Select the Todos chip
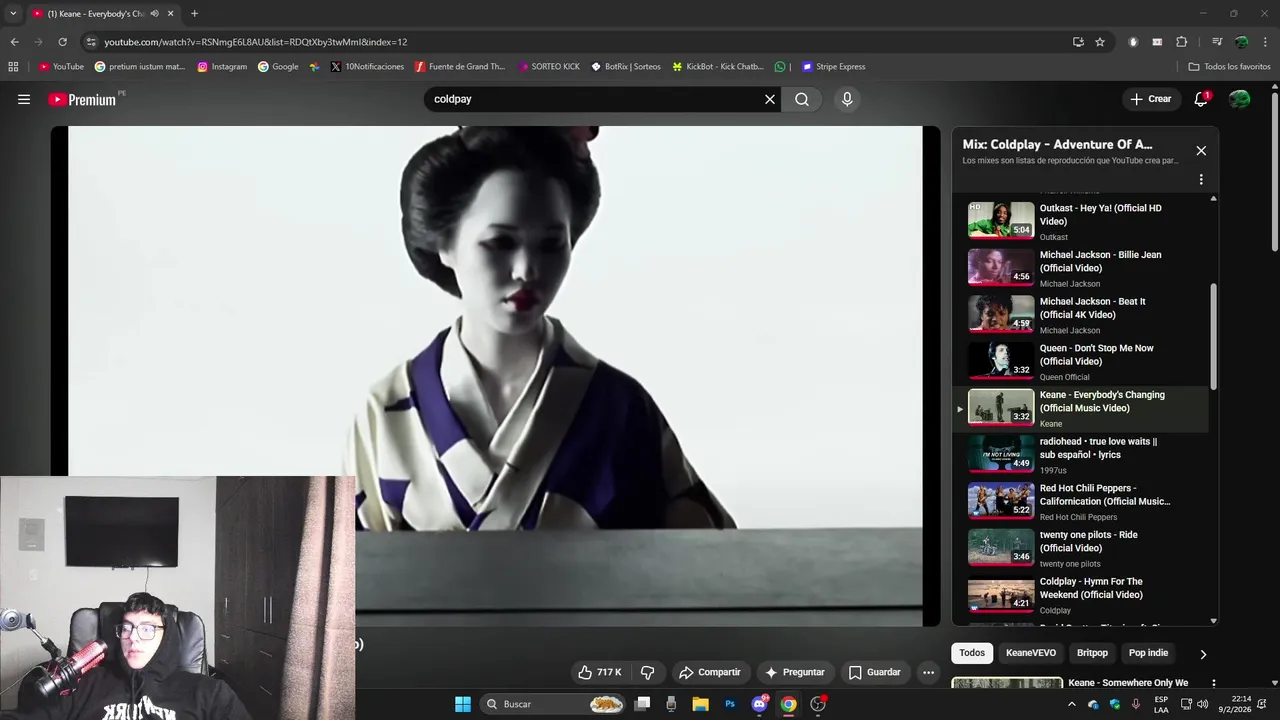 click(x=972, y=653)
